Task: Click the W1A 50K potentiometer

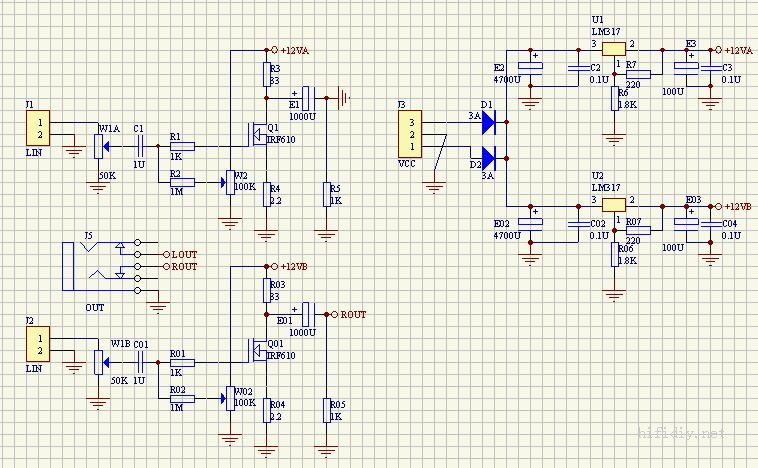Action: click(x=98, y=146)
